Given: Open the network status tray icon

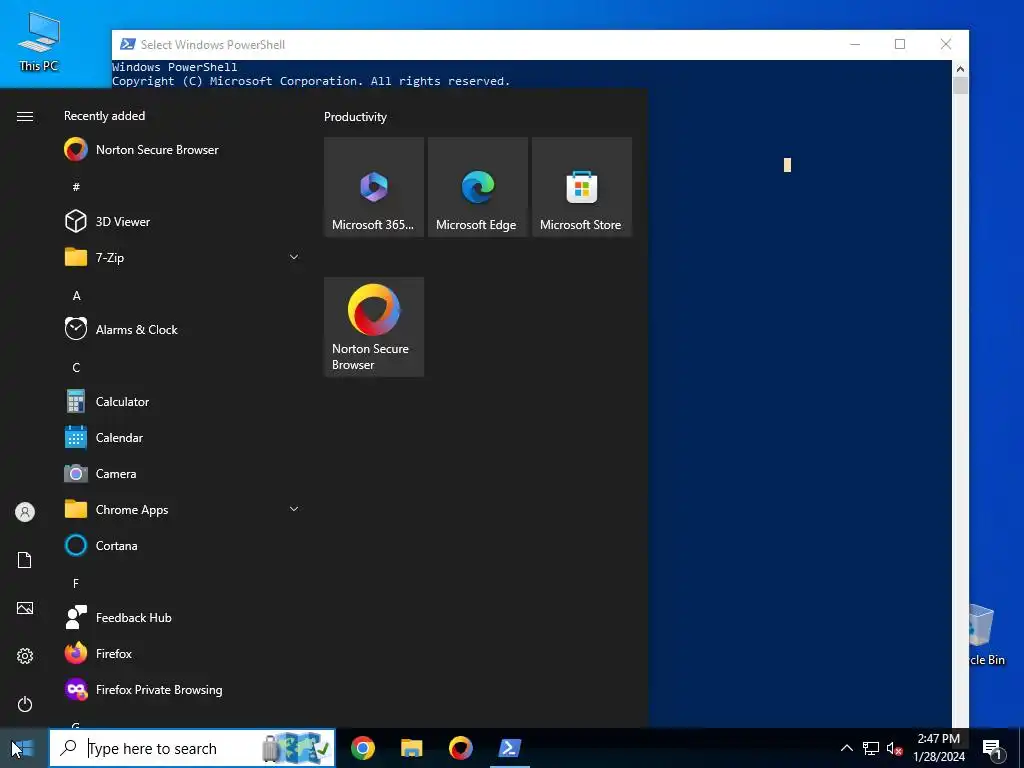Looking at the screenshot, I should pyautogui.click(x=871, y=748).
